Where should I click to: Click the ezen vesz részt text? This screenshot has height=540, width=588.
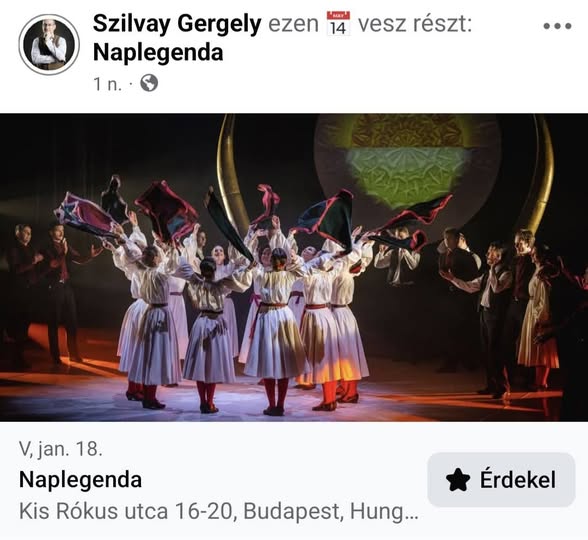[370, 24]
